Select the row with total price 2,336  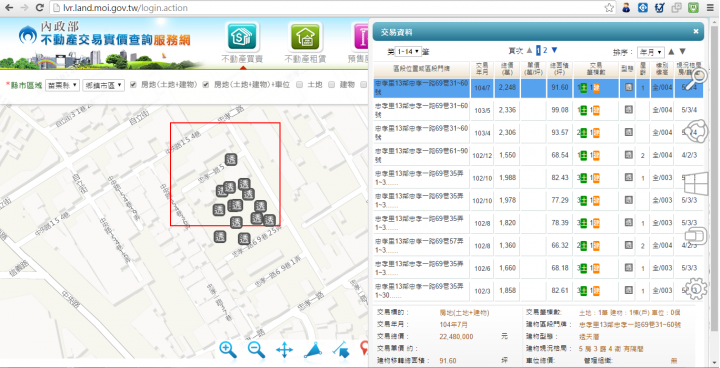coord(538,110)
